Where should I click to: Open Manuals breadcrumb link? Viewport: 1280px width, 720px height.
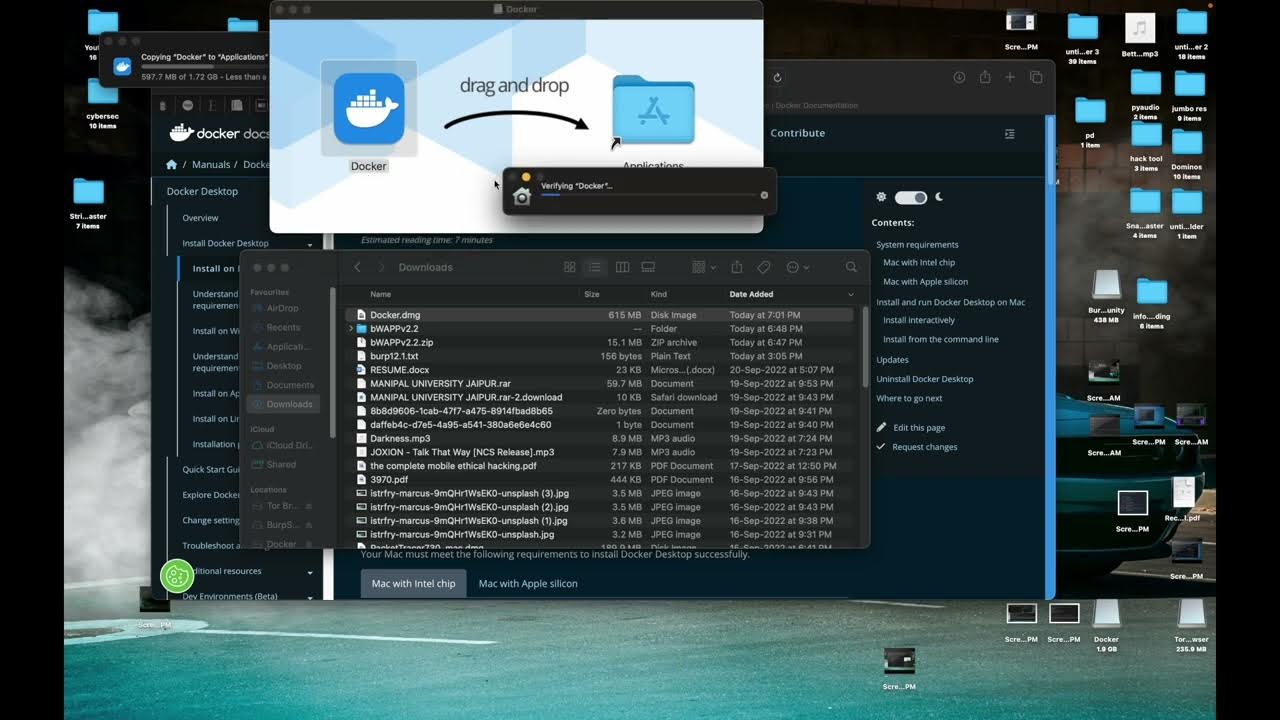click(211, 164)
